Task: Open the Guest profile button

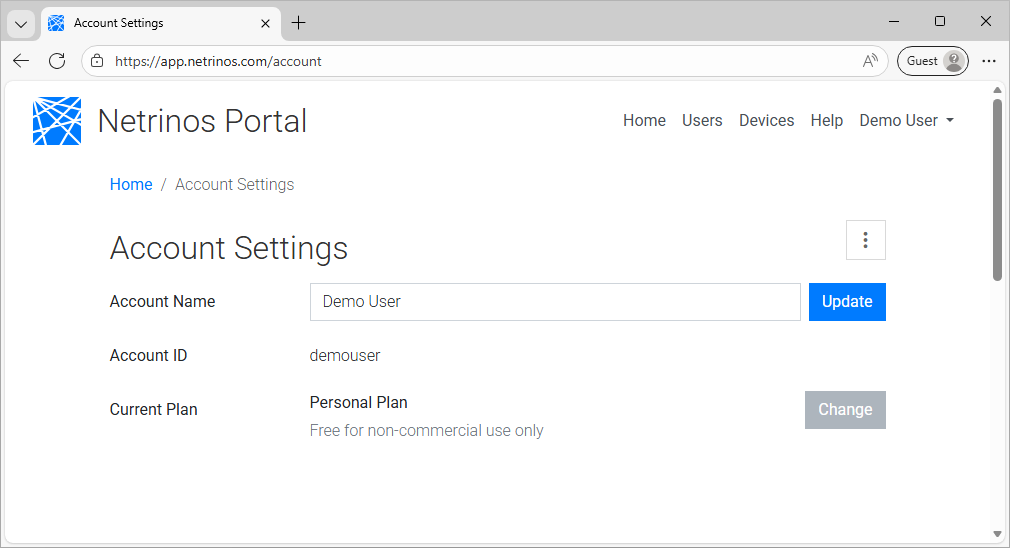Action: pos(933,61)
